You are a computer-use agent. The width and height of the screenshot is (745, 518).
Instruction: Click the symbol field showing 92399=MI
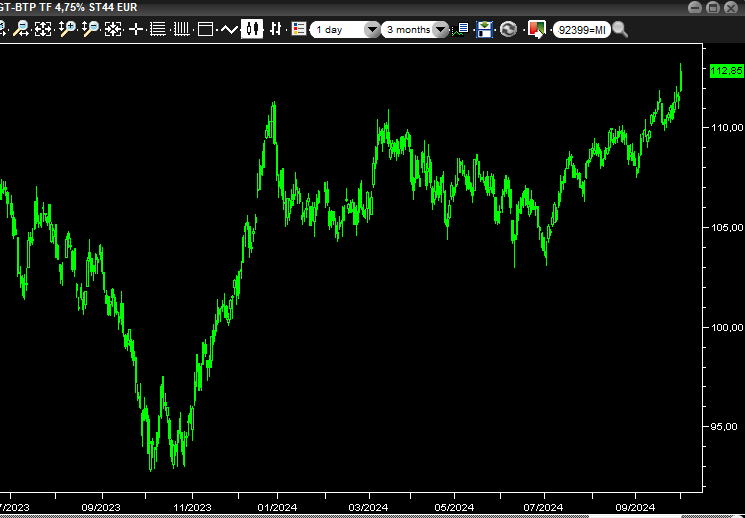(581, 29)
